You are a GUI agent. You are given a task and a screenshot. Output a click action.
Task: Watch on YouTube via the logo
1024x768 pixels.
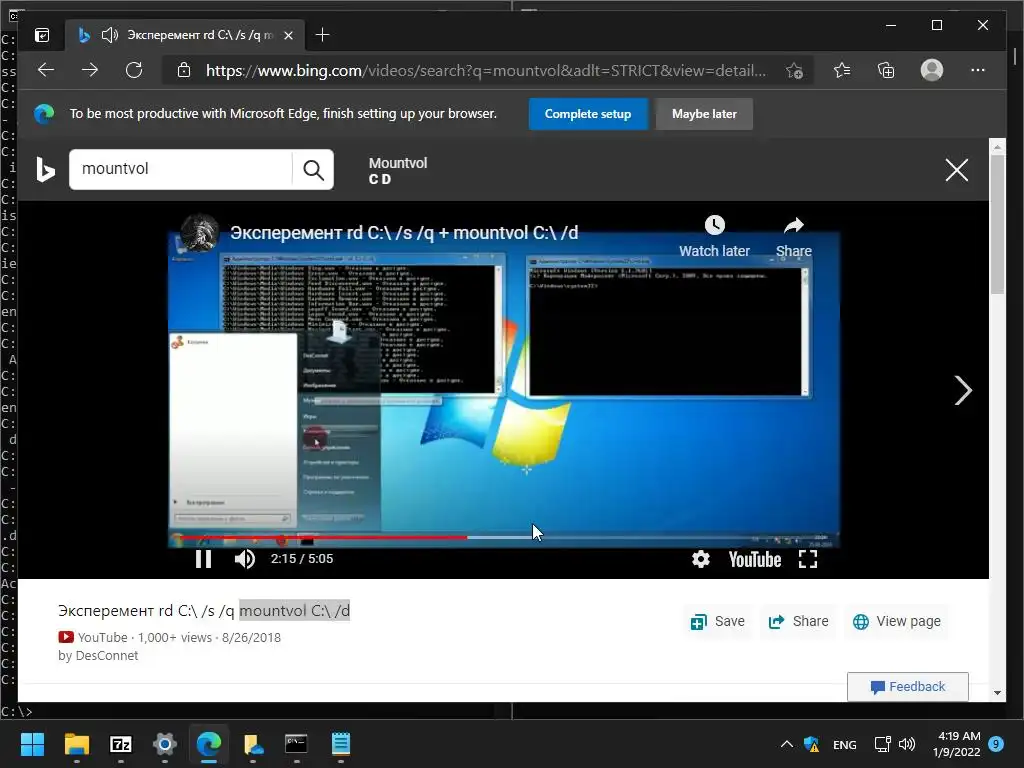tap(755, 560)
